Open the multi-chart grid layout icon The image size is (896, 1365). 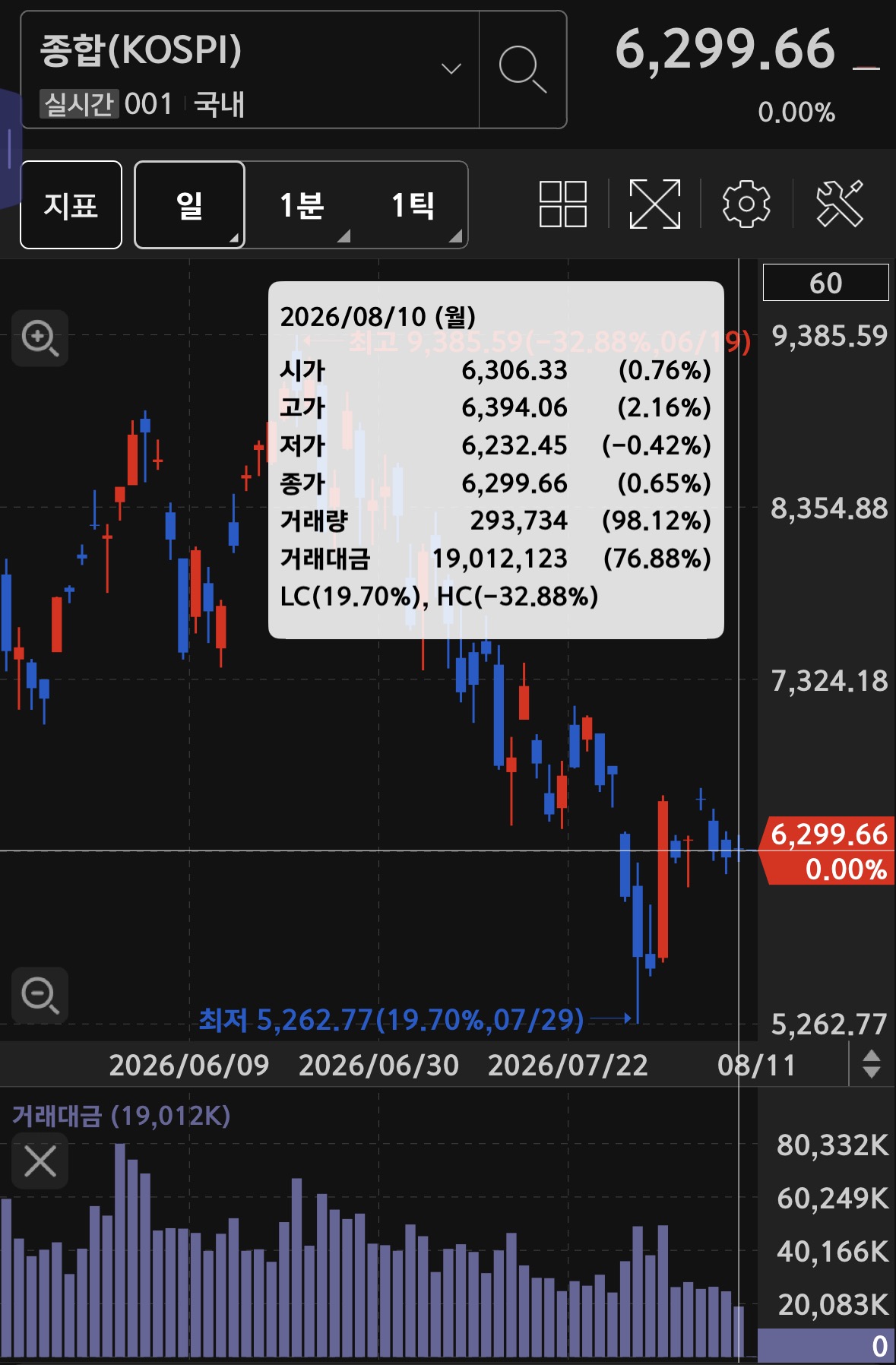tap(563, 204)
